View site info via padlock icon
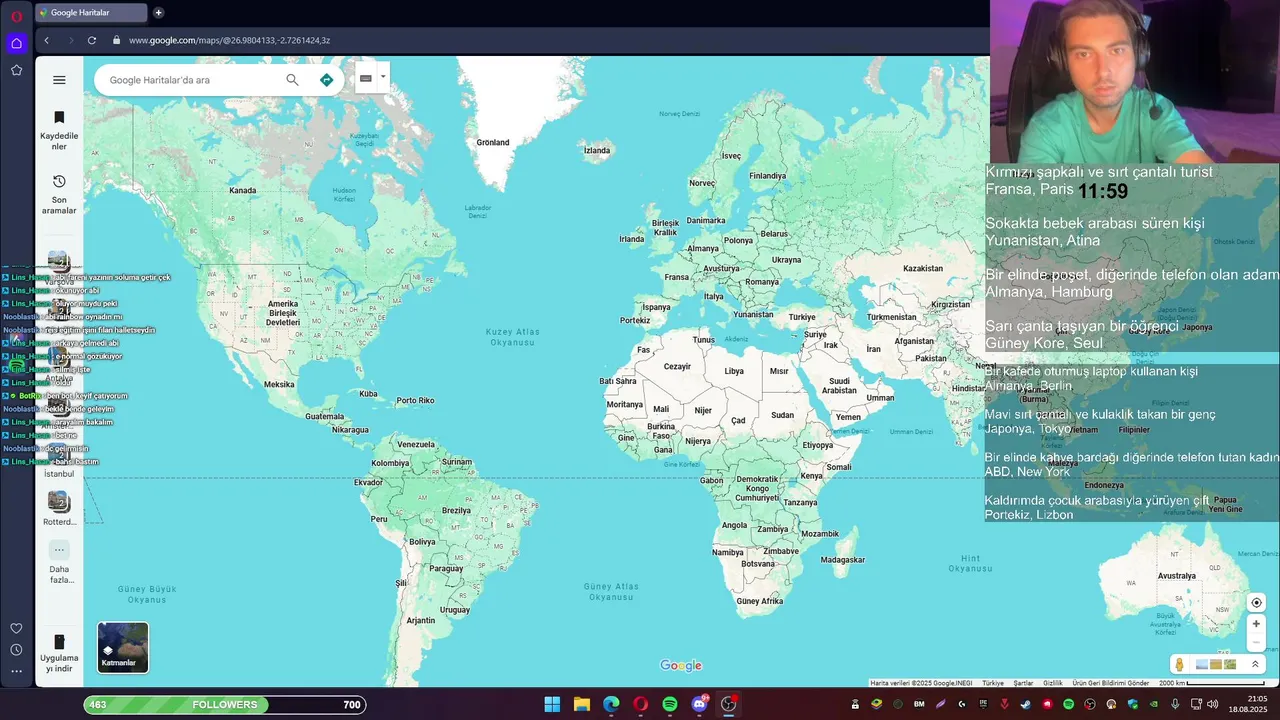1280x720 pixels. click(116, 40)
